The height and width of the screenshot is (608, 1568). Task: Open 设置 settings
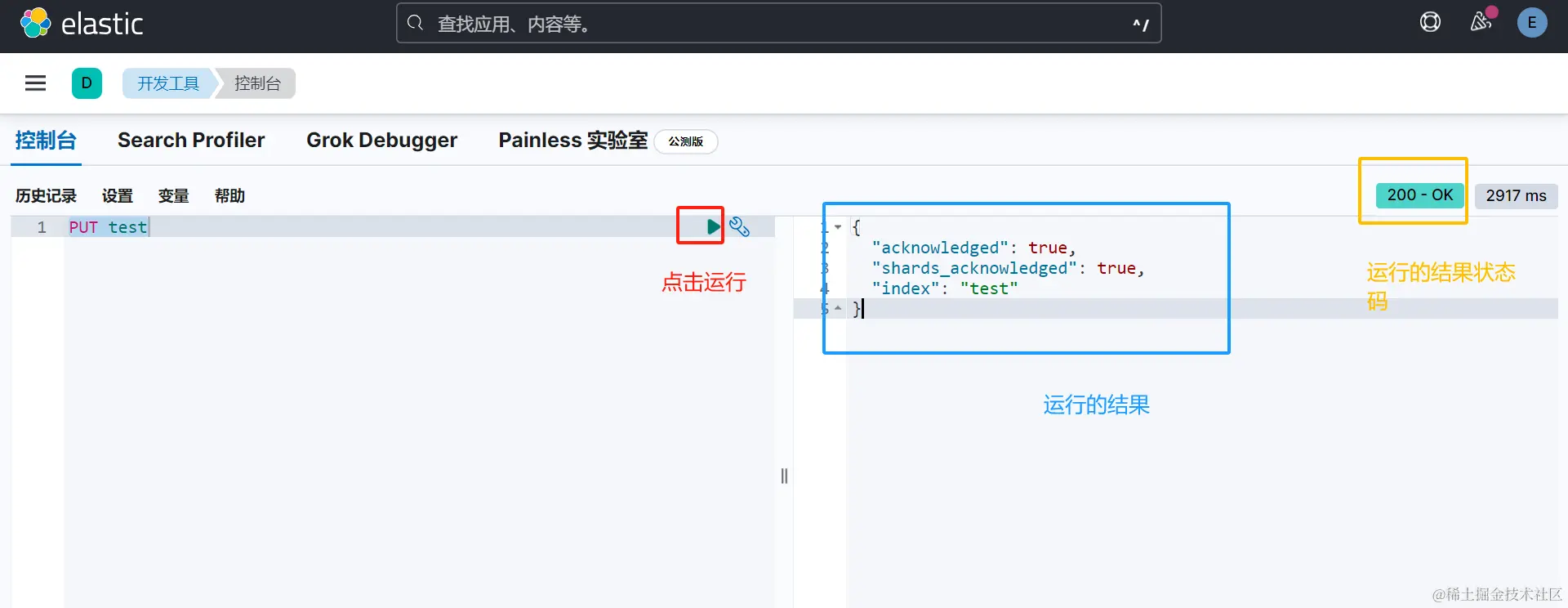pos(118,196)
